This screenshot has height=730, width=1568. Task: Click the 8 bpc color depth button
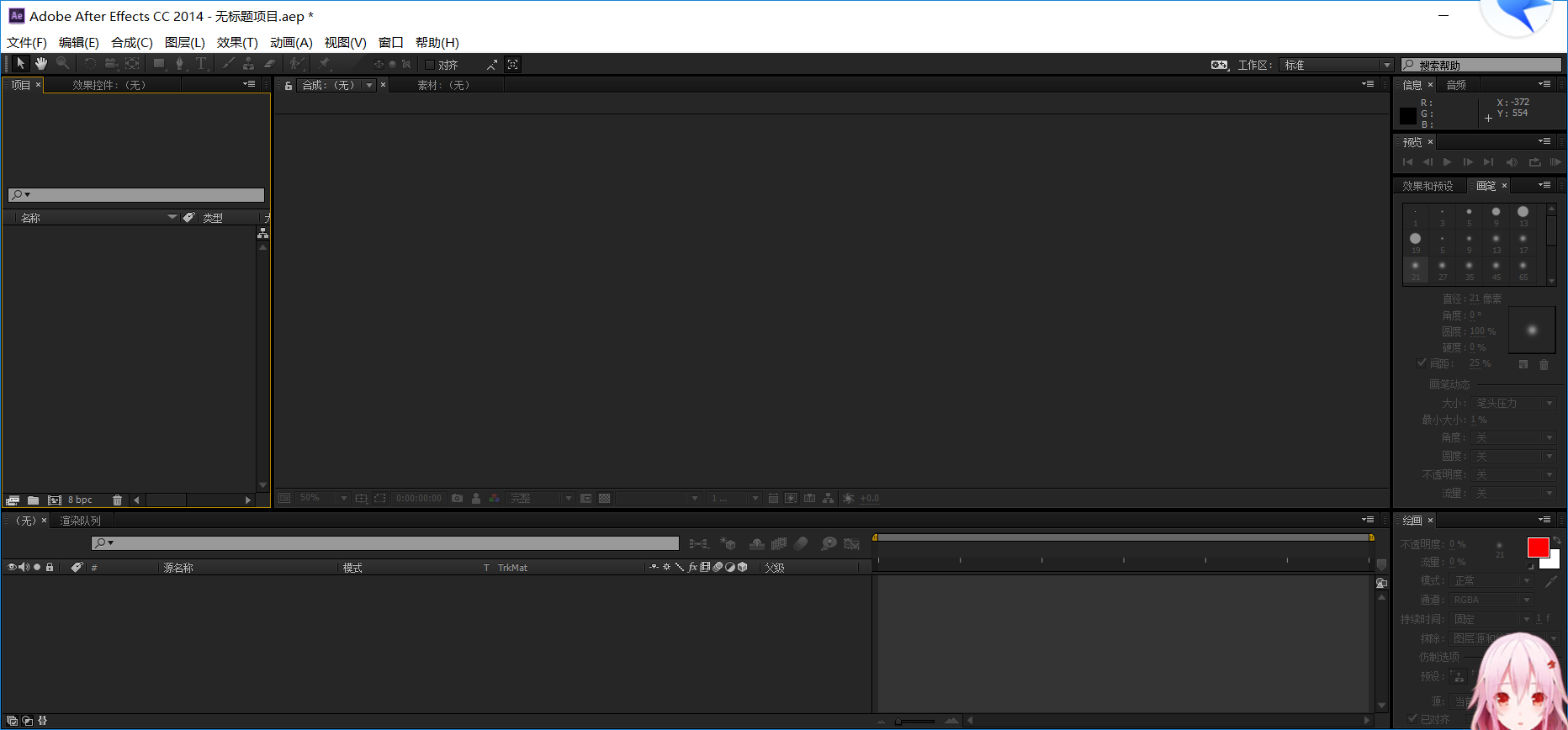(80, 500)
